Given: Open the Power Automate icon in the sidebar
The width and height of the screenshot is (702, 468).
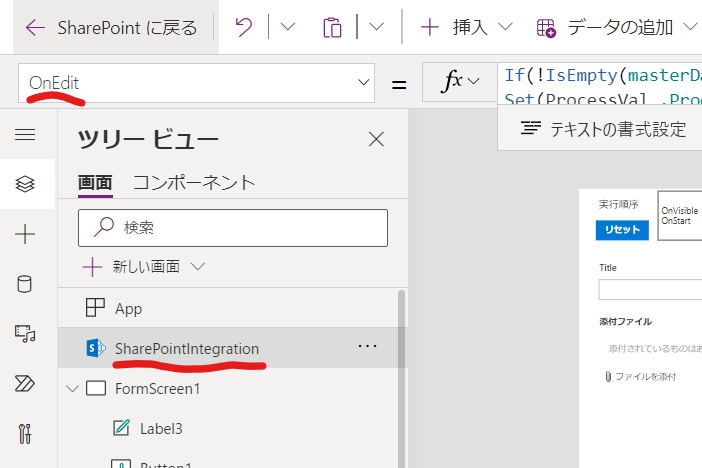Looking at the screenshot, I should [x=25, y=383].
